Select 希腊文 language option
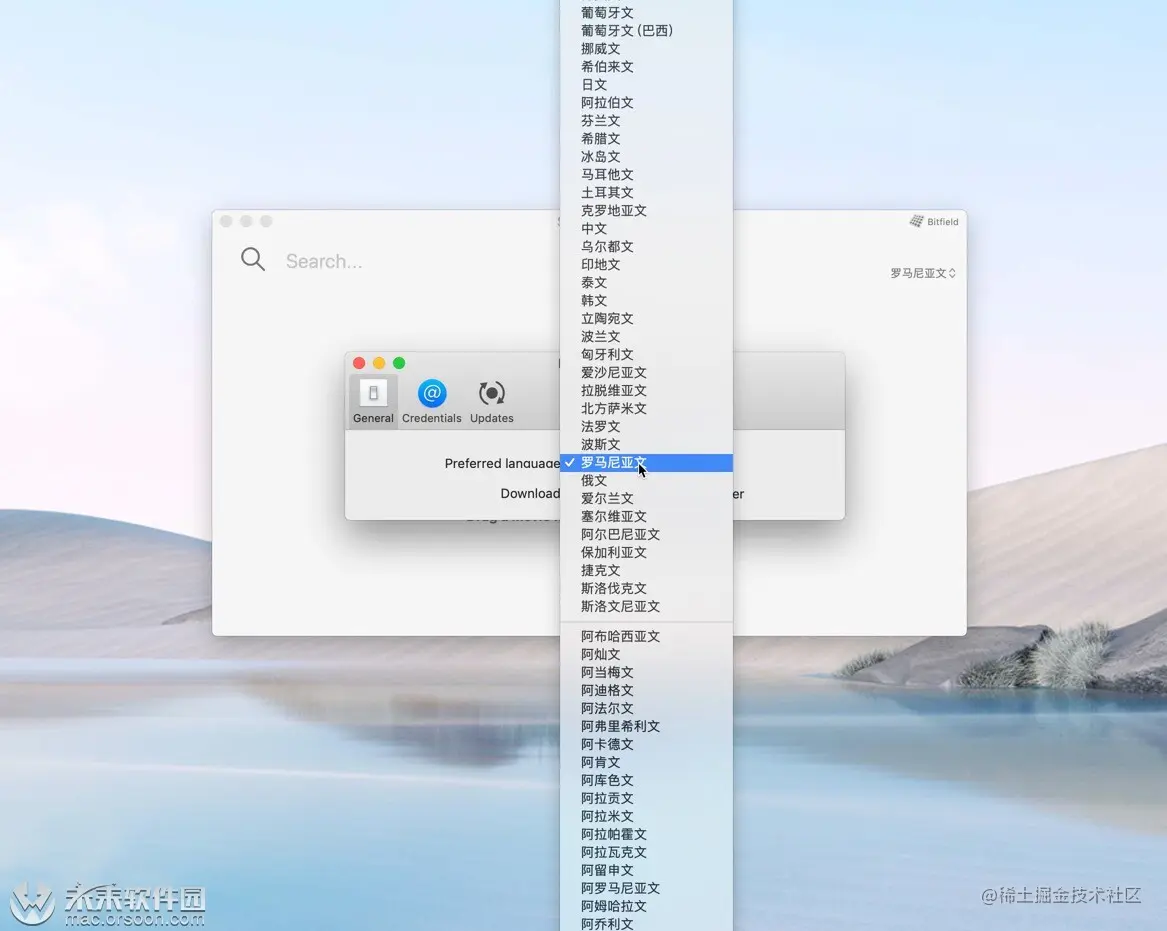The width and height of the screenshot is (1167, 931). click(x=646, y=138)
